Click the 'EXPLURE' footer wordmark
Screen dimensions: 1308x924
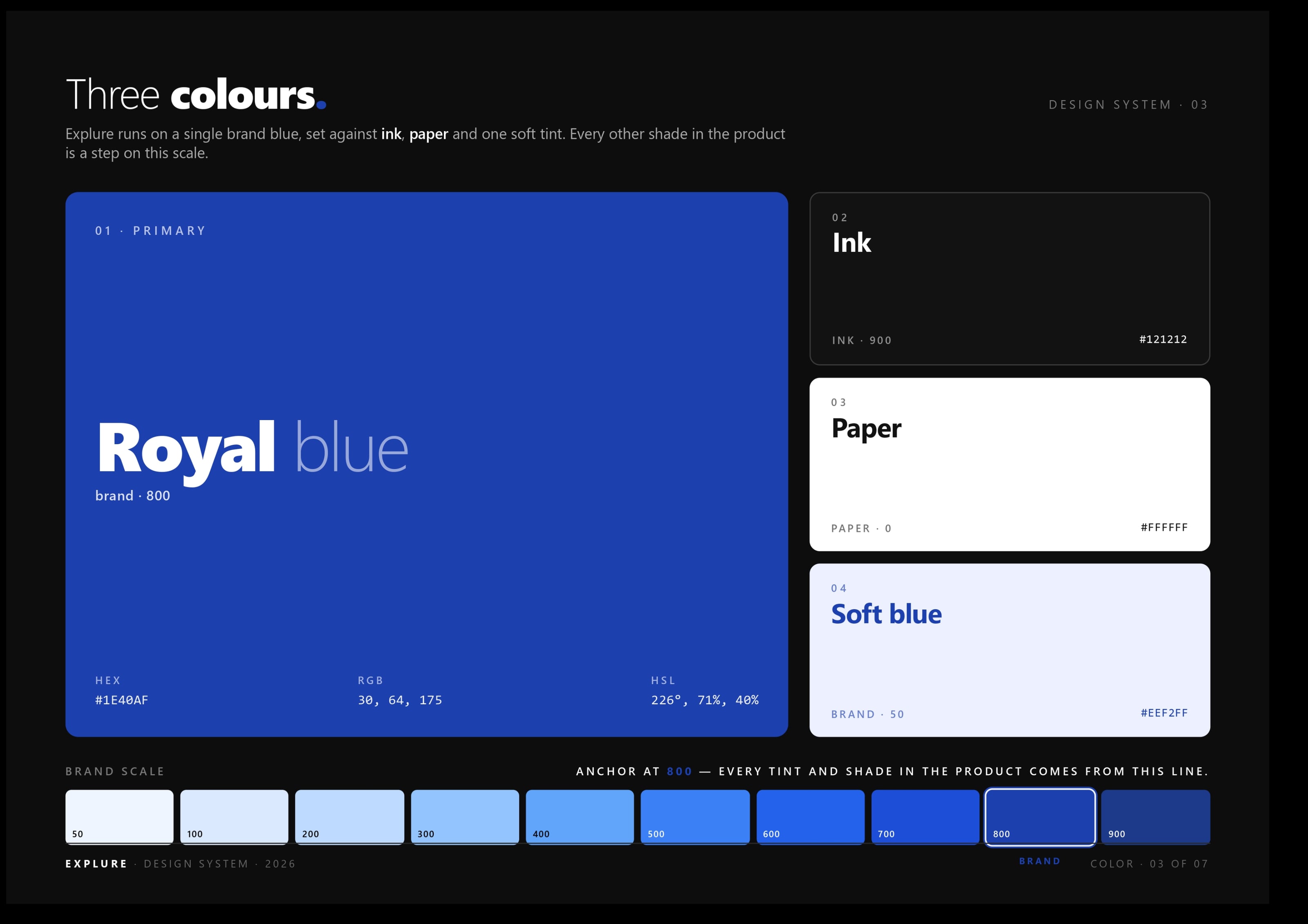96,864
